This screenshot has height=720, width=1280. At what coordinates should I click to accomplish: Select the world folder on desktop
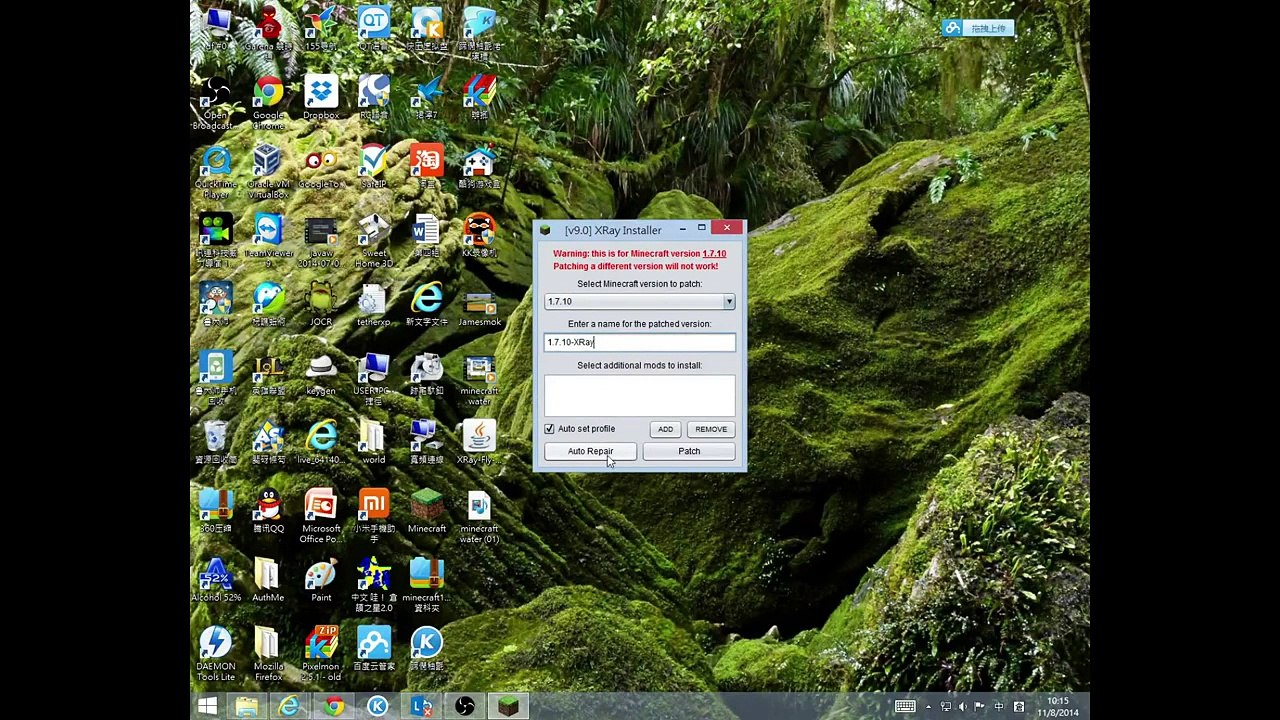[x=374, y=442]
